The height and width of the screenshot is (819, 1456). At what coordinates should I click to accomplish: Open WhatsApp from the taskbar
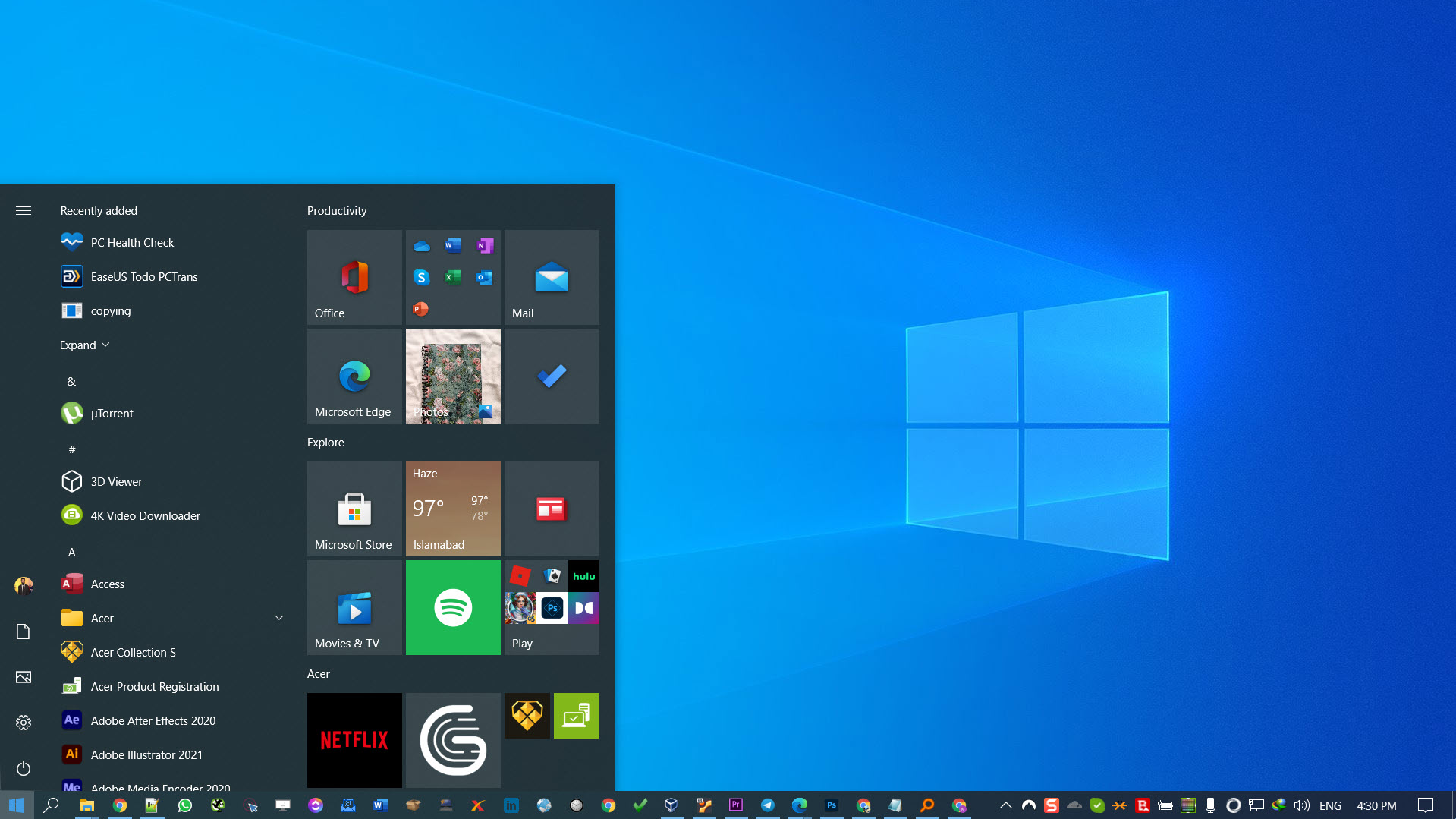pos(185,805)
